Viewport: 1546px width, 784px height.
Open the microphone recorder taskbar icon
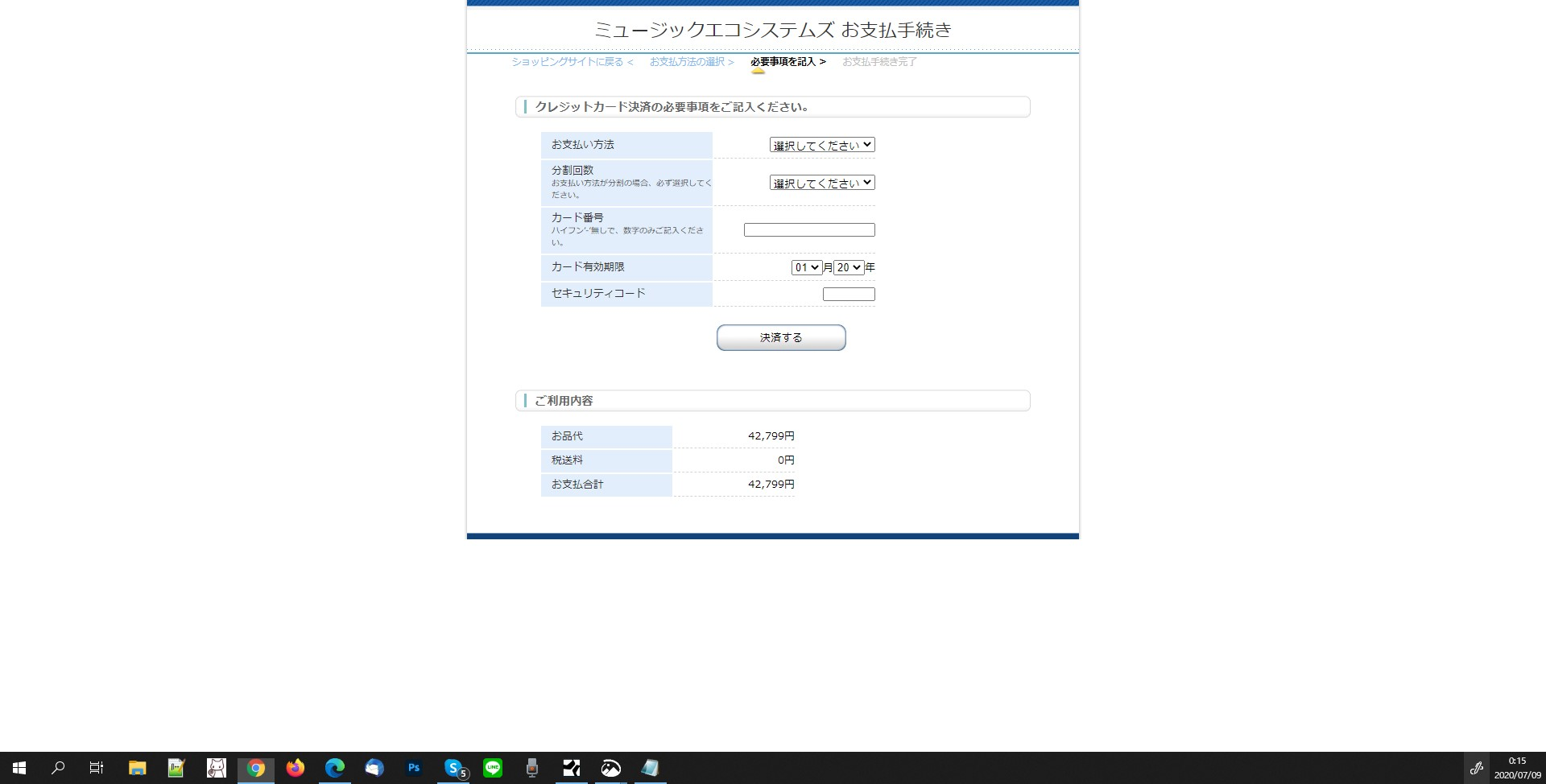point(532,768)
